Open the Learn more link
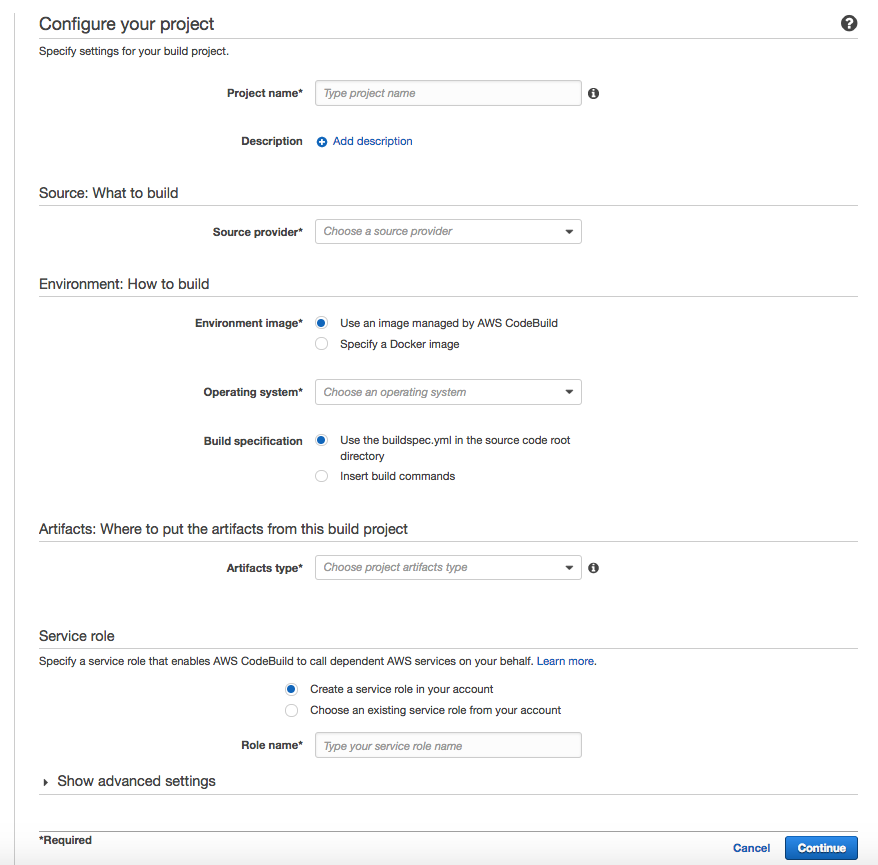Screen dimensions: 878x865 point(565,661)
